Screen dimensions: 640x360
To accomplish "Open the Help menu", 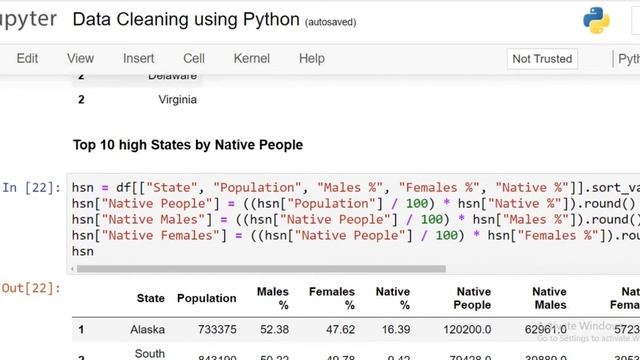I will [x=312, y=58].
